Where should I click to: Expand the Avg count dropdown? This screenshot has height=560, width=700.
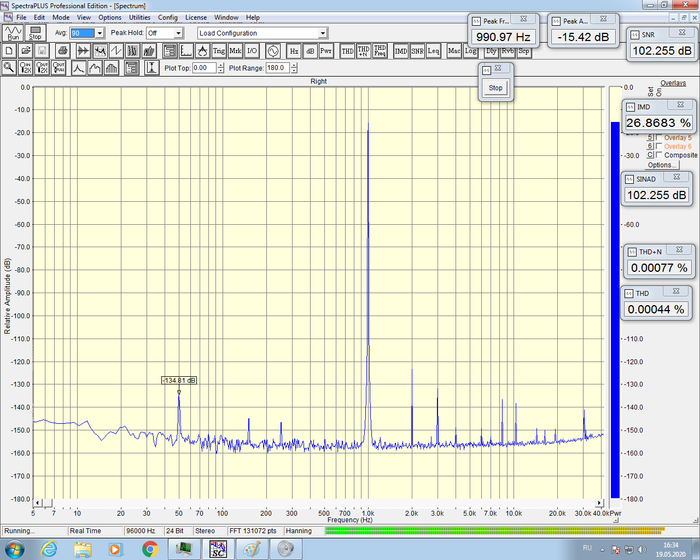[100, 33]
